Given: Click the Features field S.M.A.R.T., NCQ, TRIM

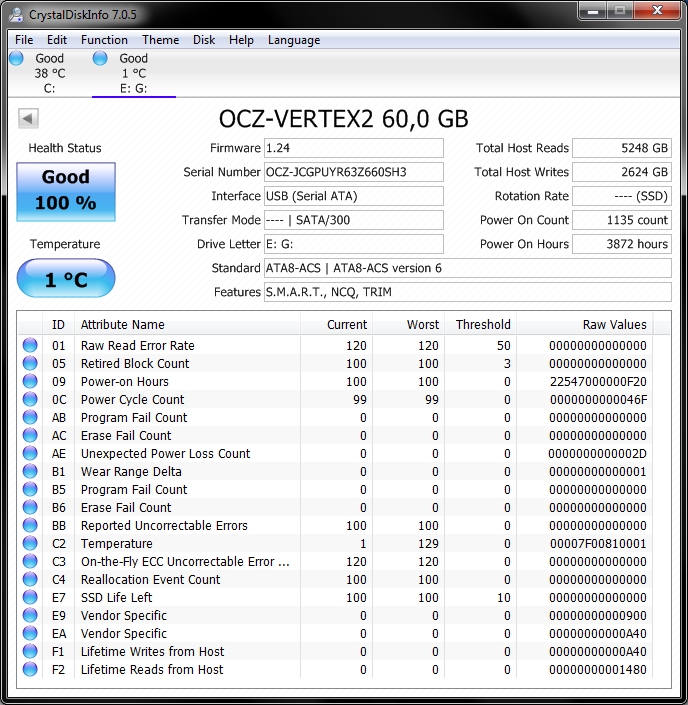Looking at the screenshot, I should click(468, 292).
